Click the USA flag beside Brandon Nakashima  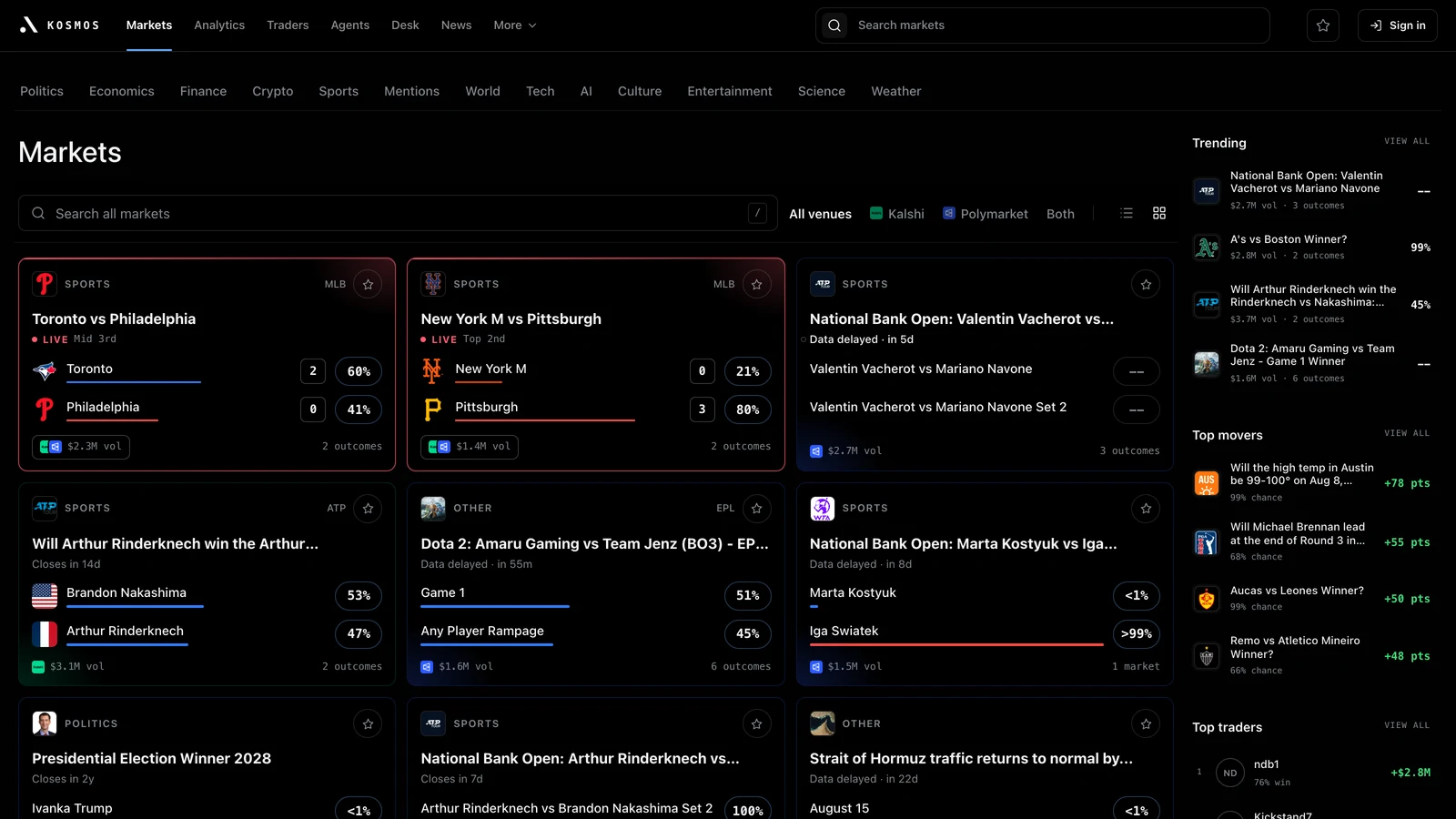click(x=45, y=595)
